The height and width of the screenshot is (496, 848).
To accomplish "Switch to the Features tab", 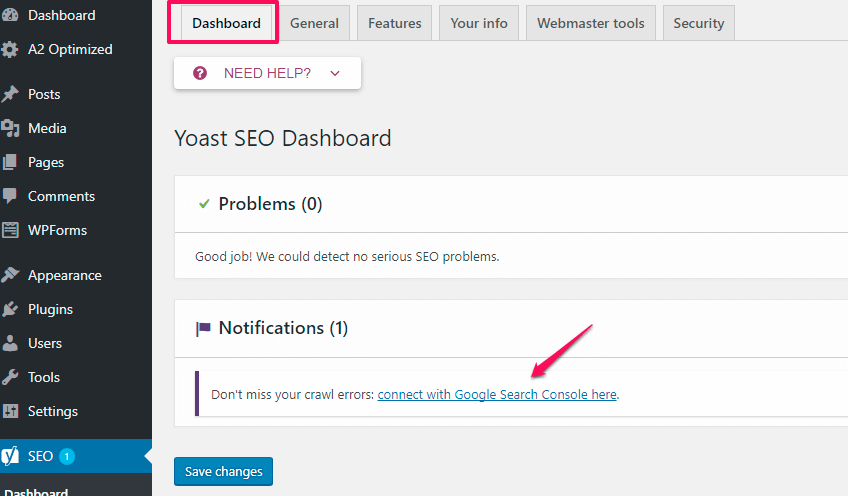I will click(394, 23).
